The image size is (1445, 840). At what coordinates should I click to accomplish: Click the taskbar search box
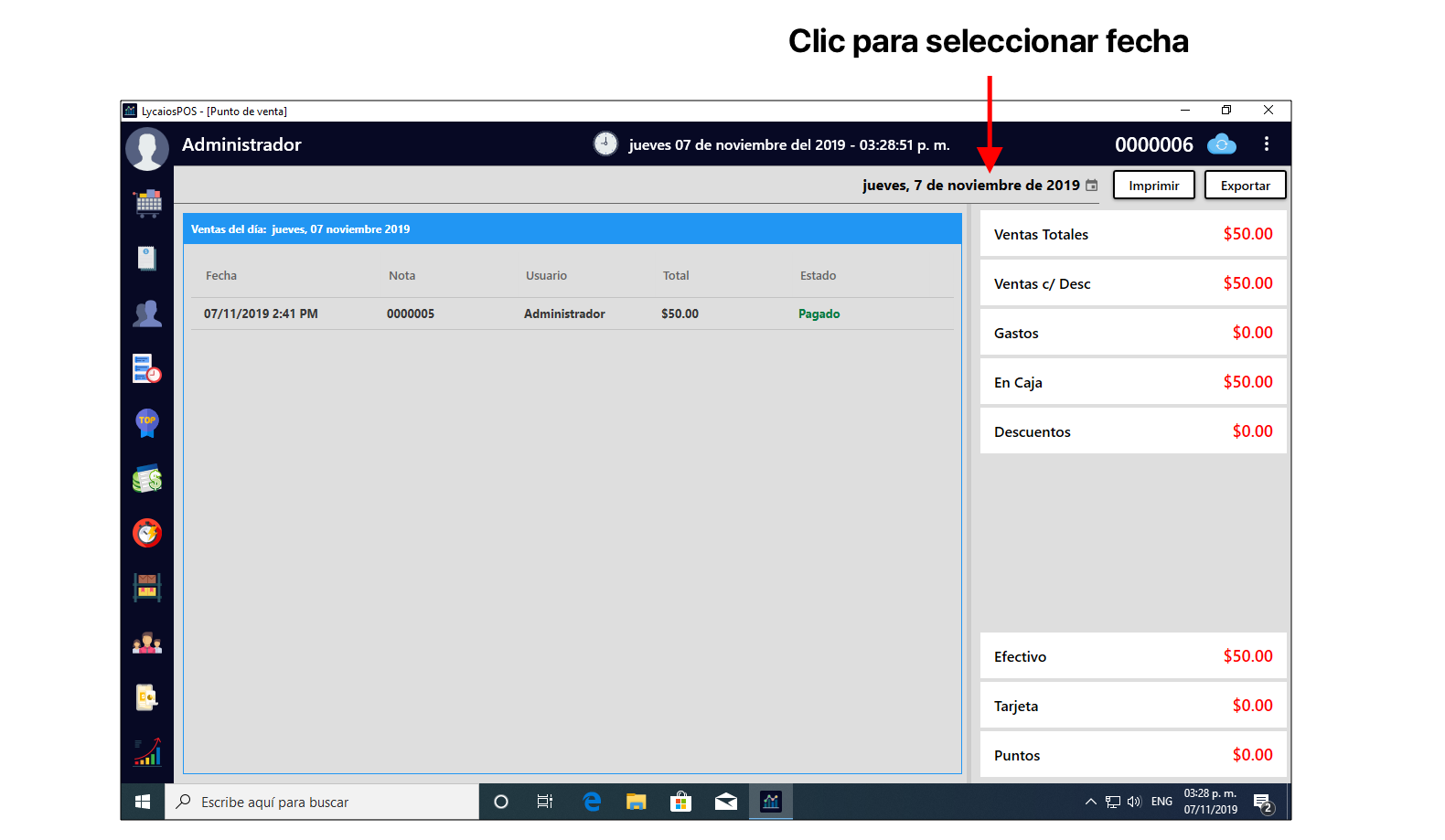point(322,802)
